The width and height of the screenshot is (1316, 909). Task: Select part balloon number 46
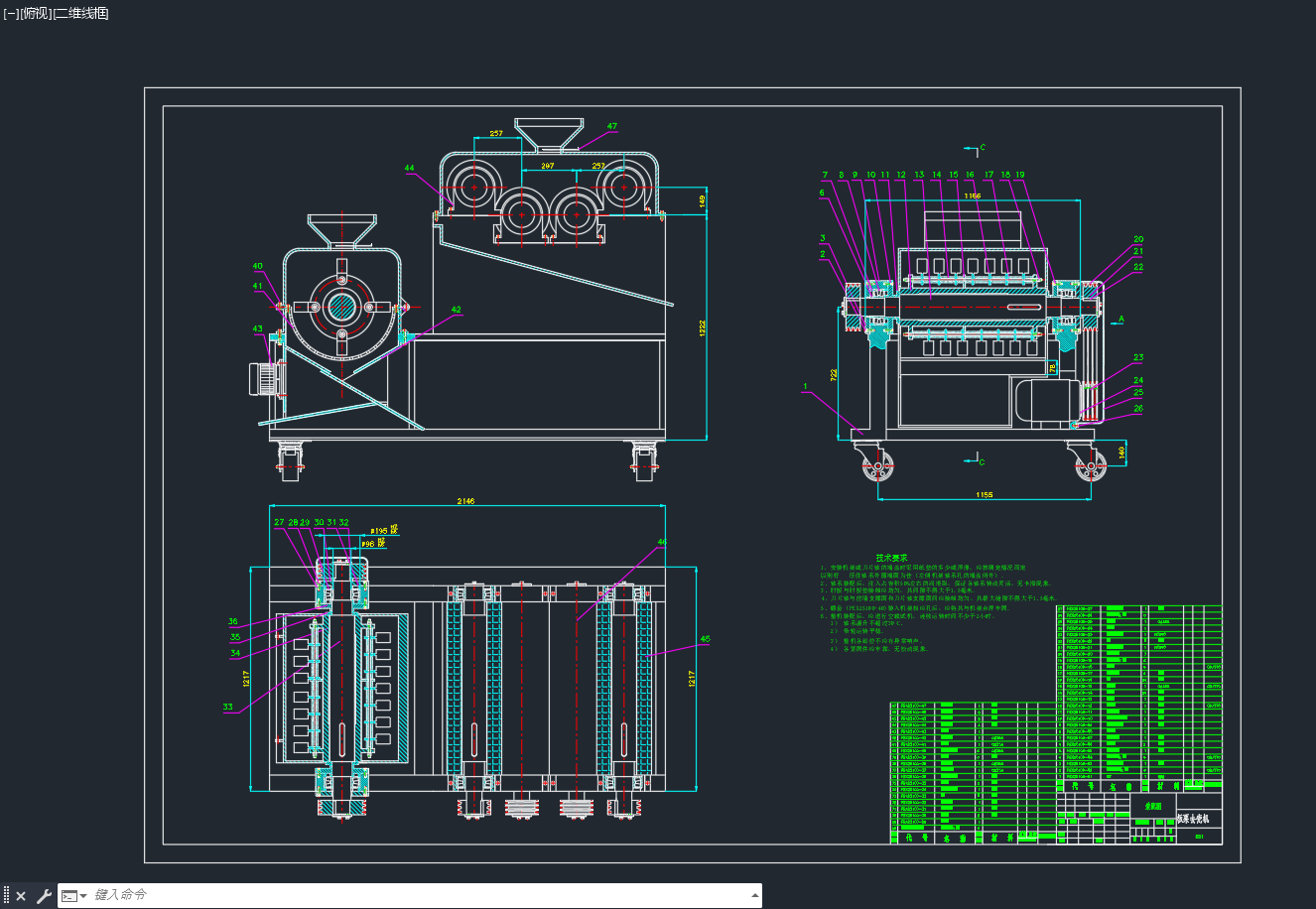click(662, 542)
